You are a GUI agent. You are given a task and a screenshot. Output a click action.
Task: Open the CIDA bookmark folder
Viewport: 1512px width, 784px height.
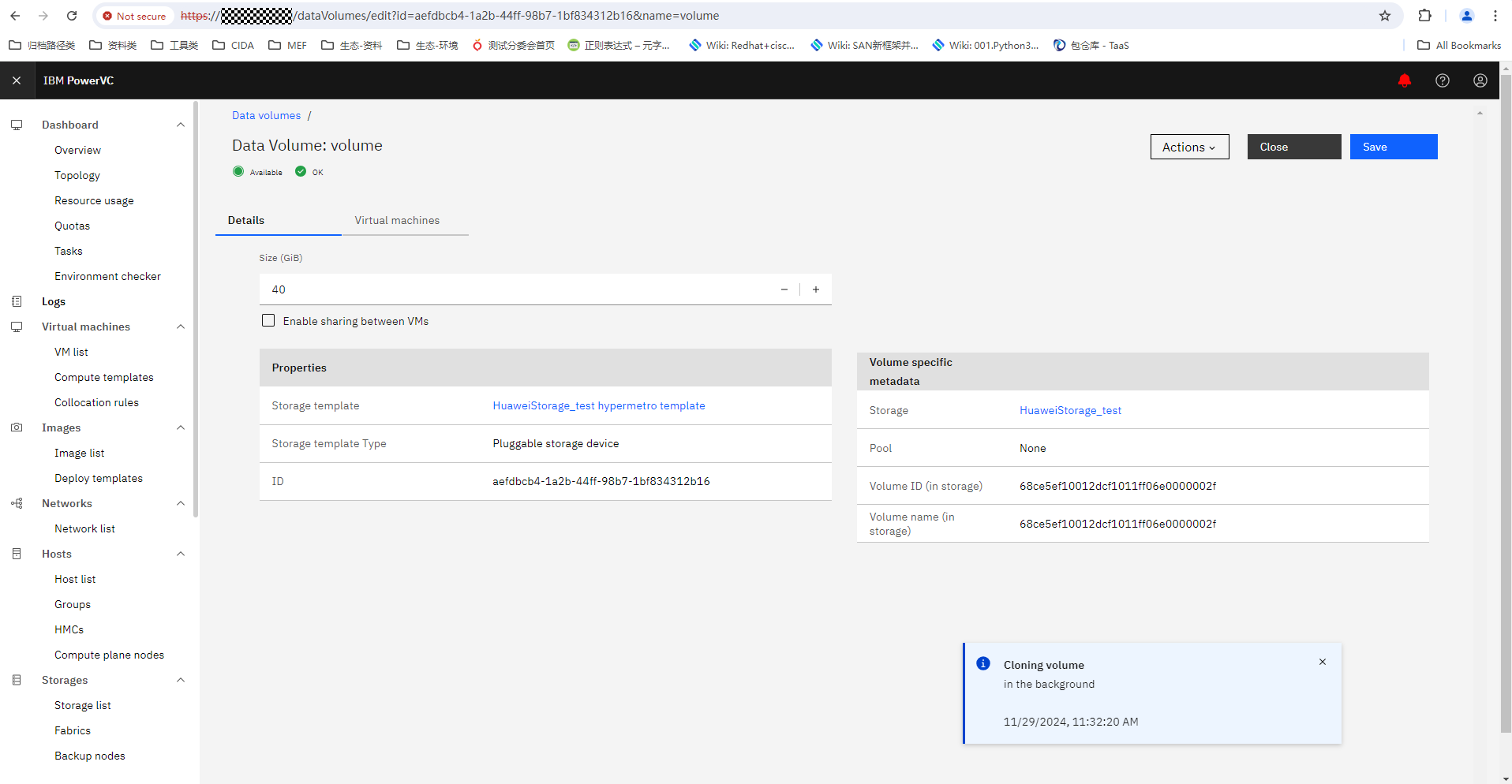(x=234, y=45)
